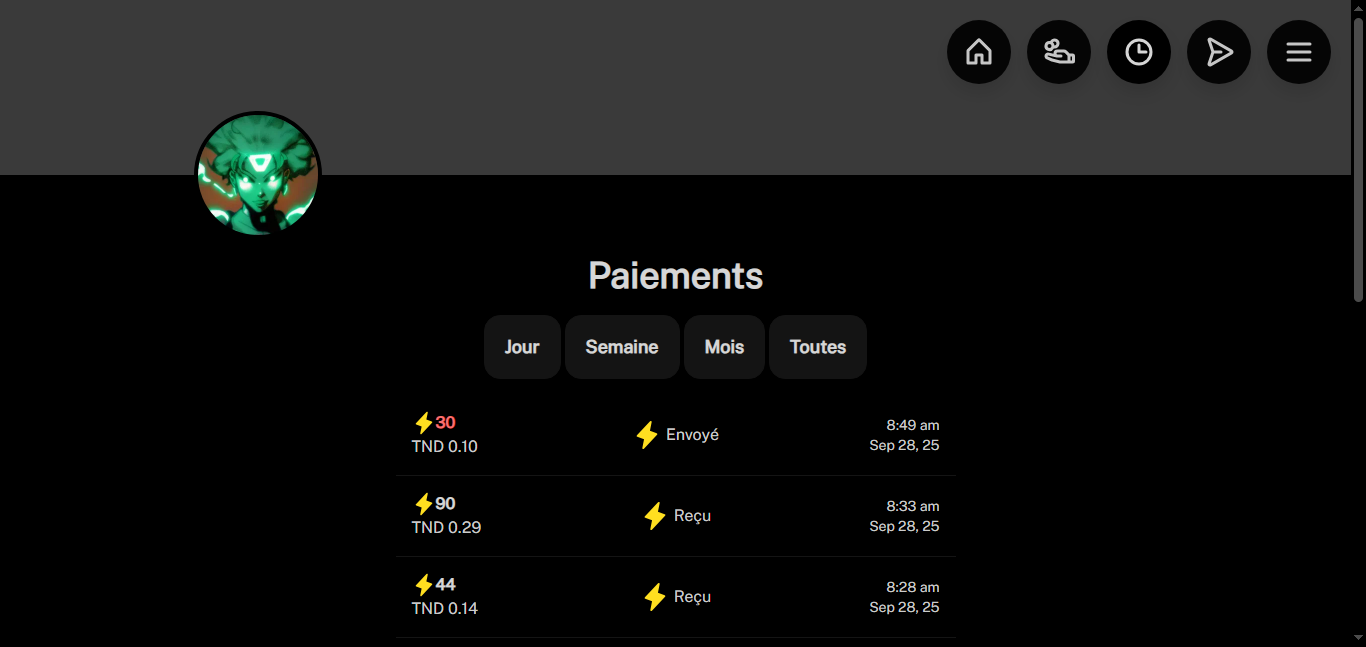
Task: Click the lightning bolt next to red 30
Action: pos(423,423)
